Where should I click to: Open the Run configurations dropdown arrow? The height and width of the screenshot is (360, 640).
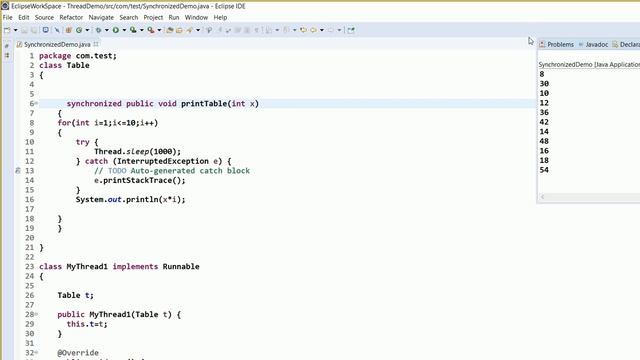pyautogui.click(x=124, y=30)
